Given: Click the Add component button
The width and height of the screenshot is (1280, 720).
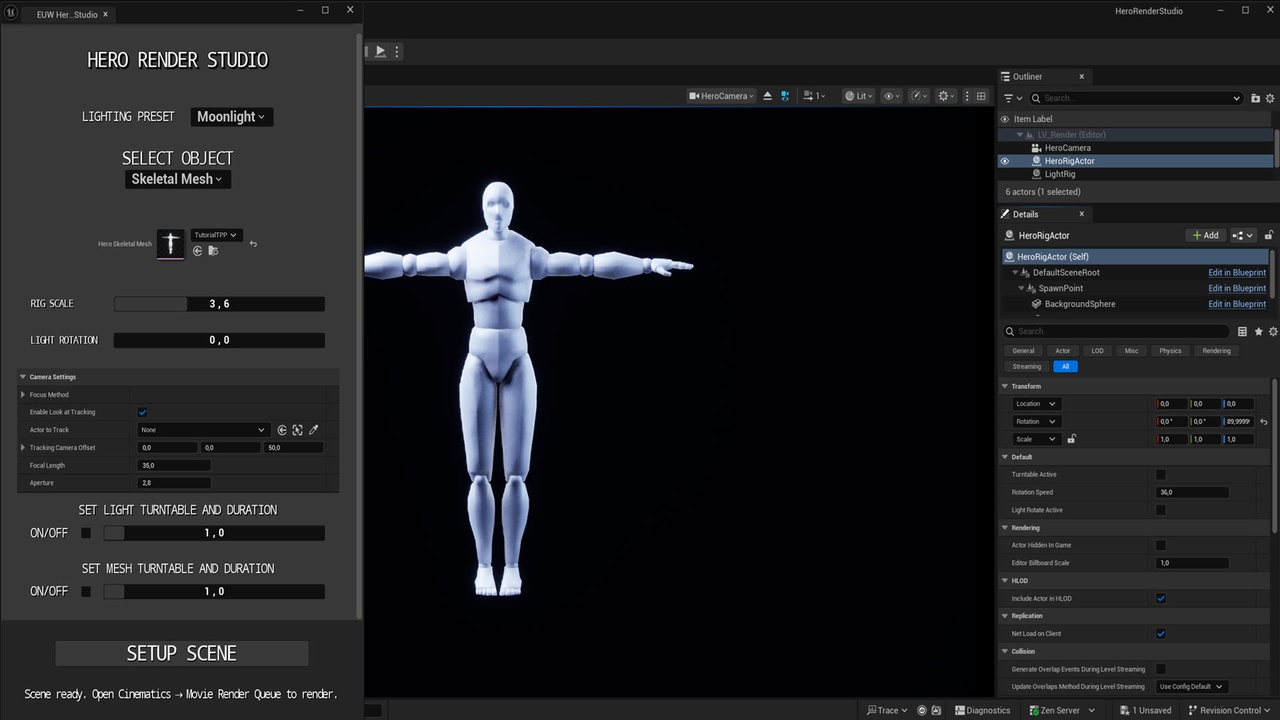Looking at the screenshot, I should point(1205,235).
